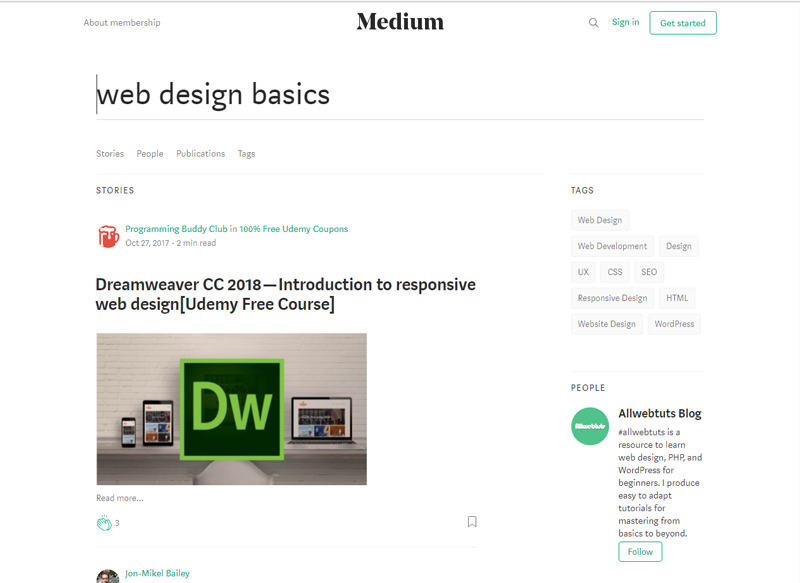Click Jon-Mikel Bailey's profile picture
This screenshot has height=583, width=800.
click(107, 576)
